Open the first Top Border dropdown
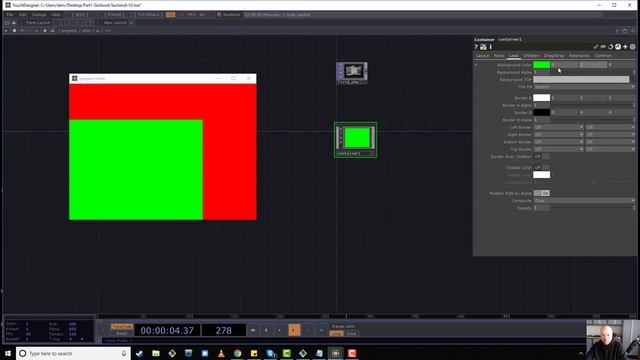 click(x=558, y=149)
